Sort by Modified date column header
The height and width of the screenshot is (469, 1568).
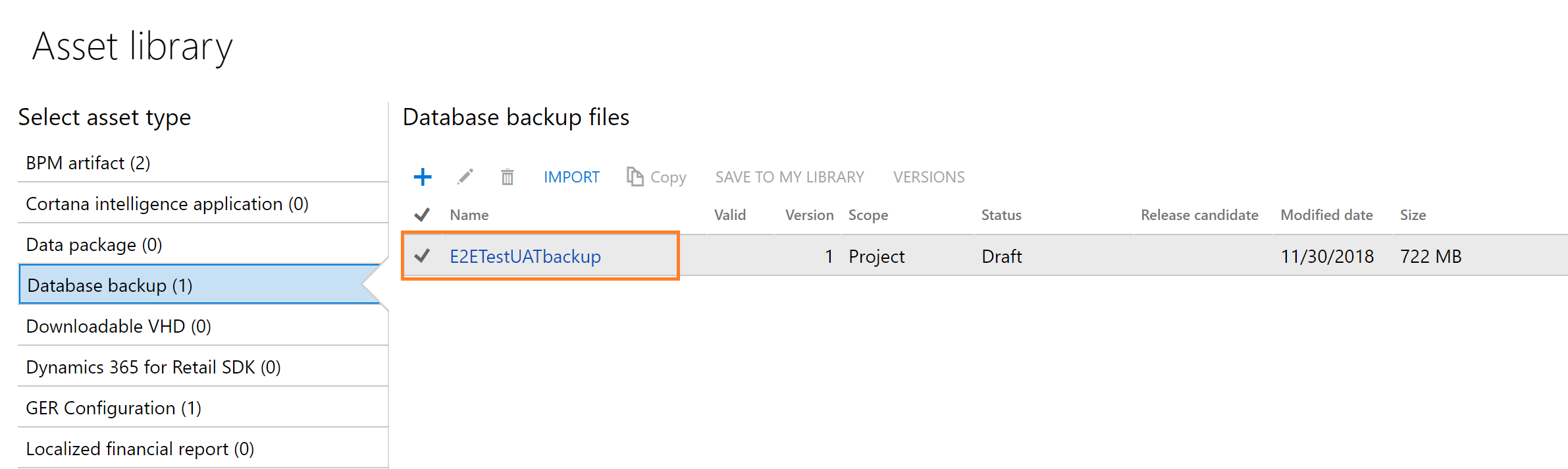[1326, 215]
